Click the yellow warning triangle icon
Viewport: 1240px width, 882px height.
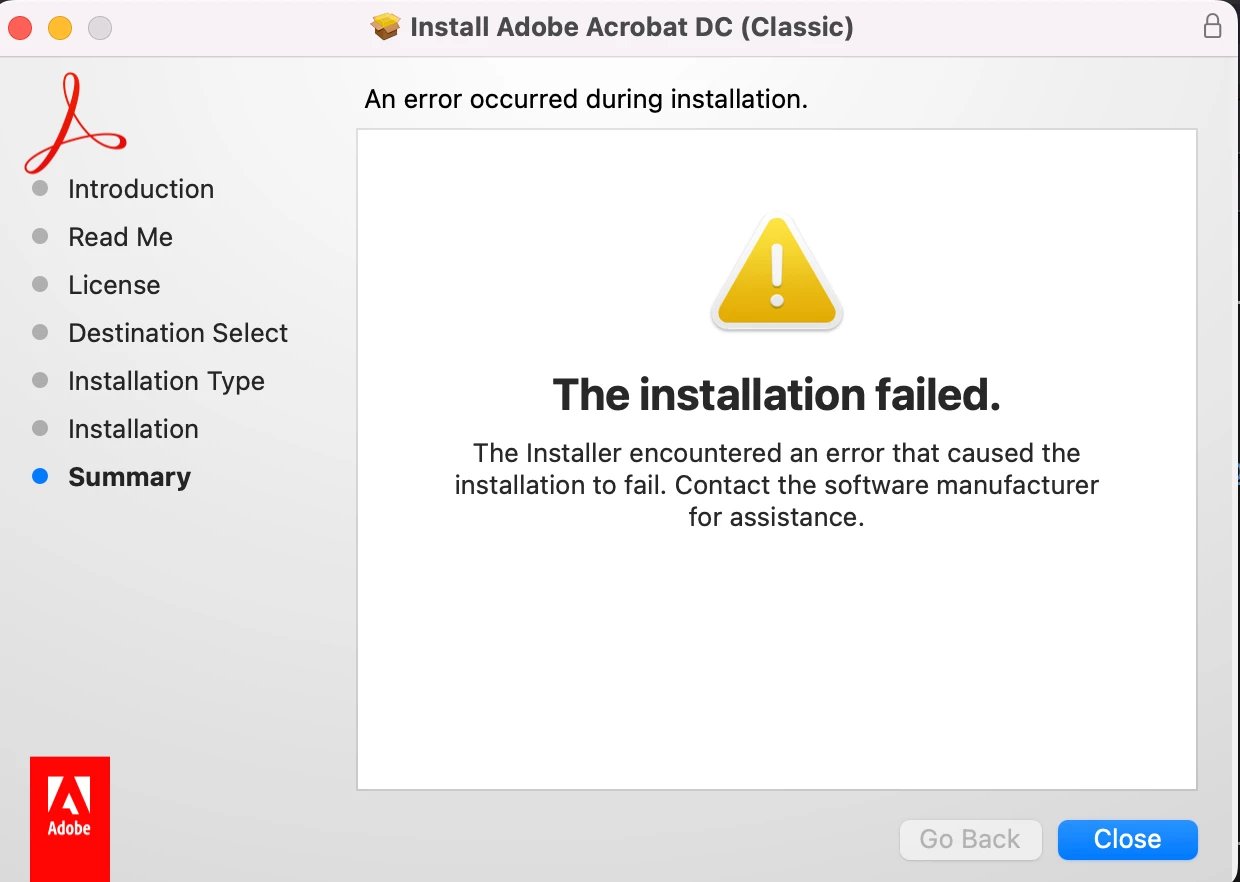click(x=777, y=273)
